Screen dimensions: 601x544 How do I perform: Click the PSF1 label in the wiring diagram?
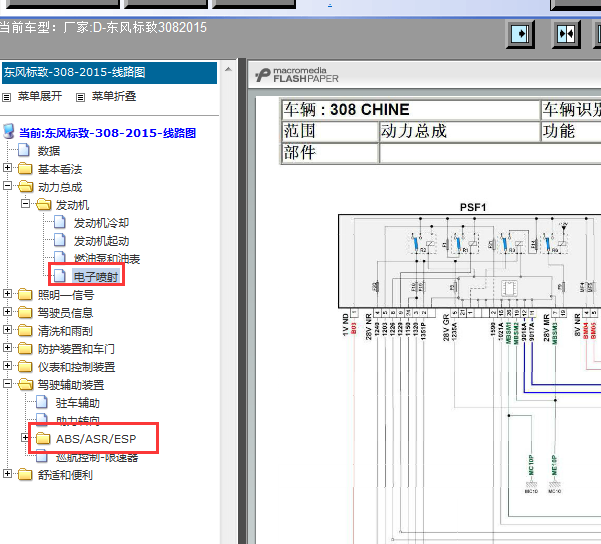[473, 207]
